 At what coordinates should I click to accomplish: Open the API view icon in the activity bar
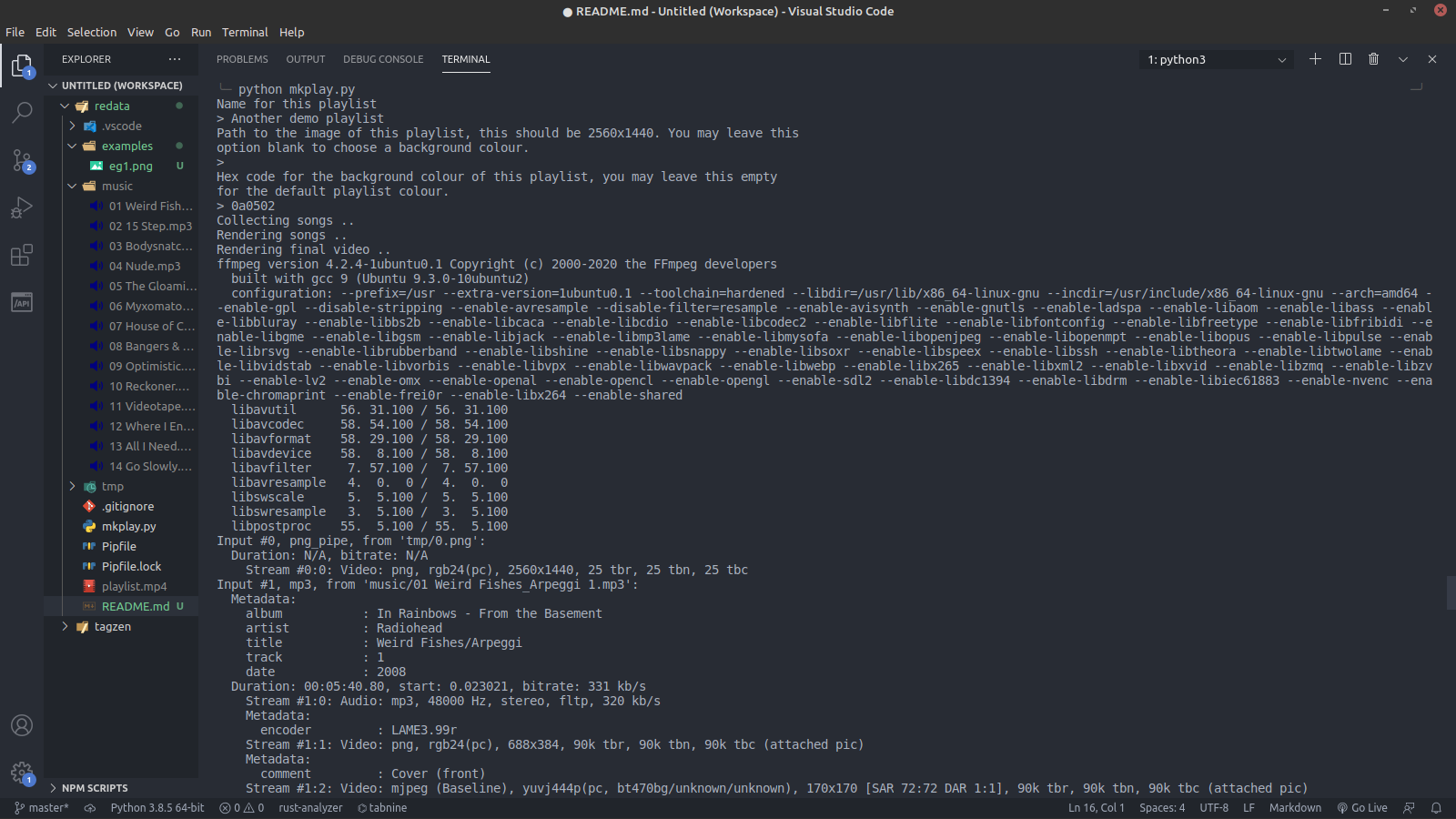point(22,302)
